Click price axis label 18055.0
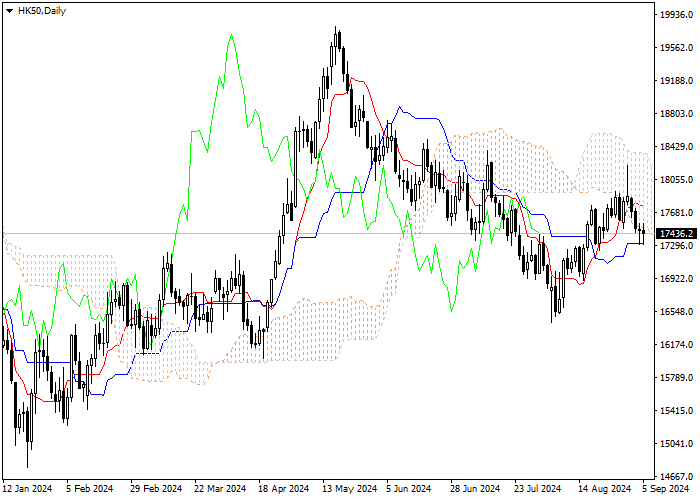The height and width of the screenshot is (500, 700). 676,180
